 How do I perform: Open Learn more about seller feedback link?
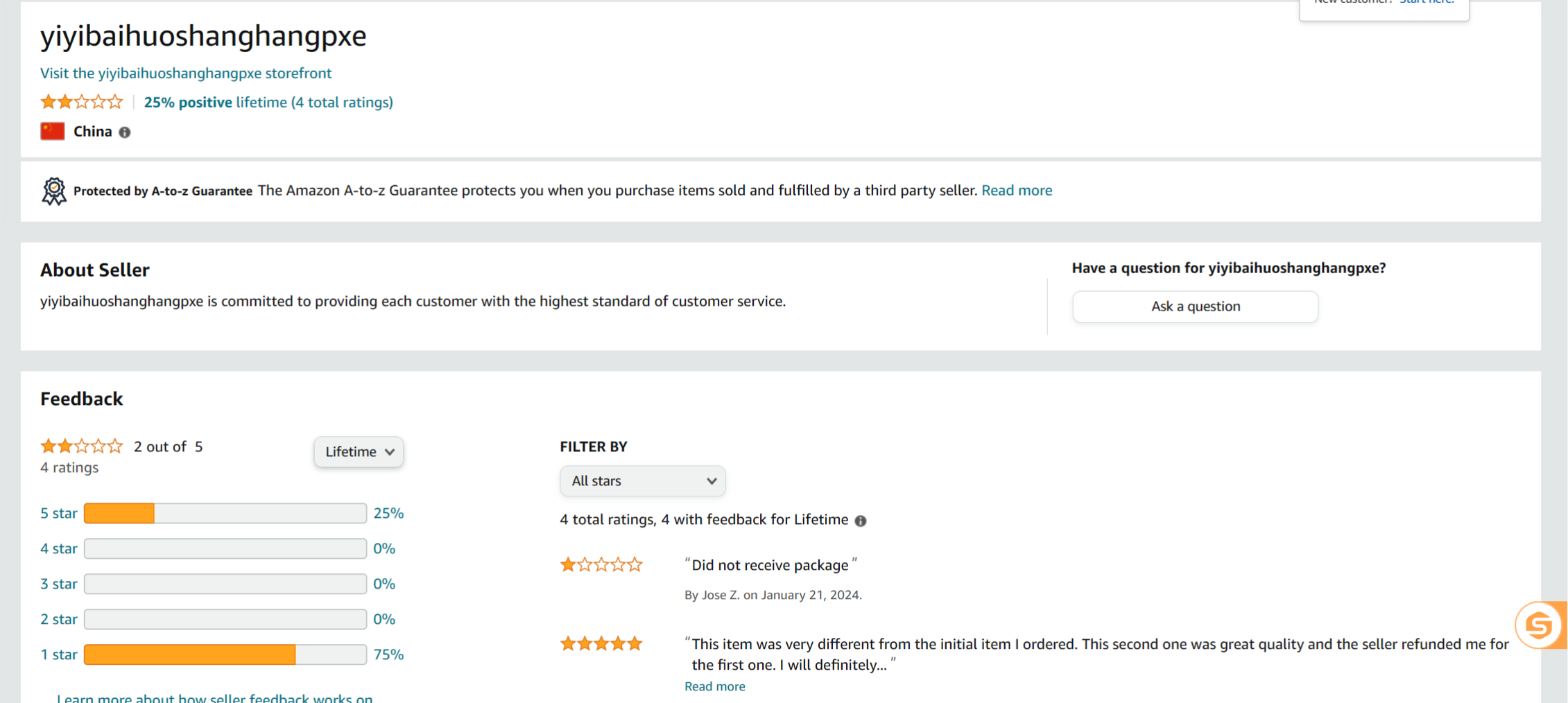215,697
